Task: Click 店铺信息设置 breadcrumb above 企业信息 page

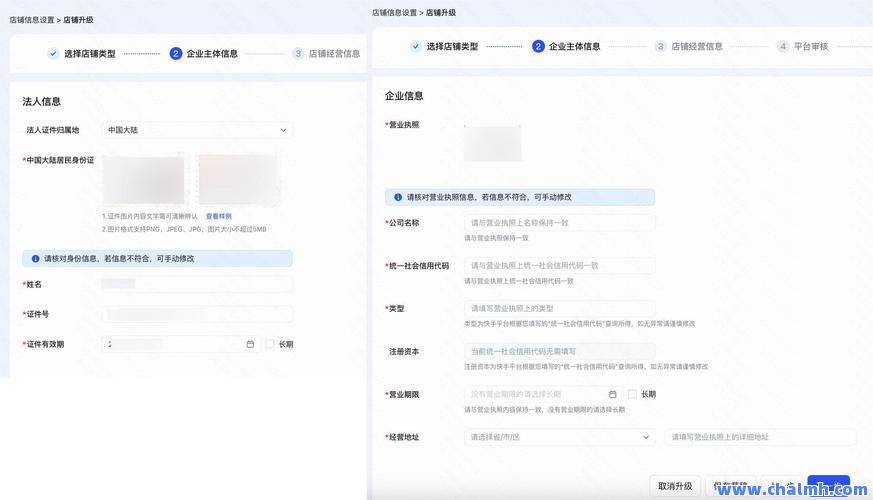Action: 394,12
